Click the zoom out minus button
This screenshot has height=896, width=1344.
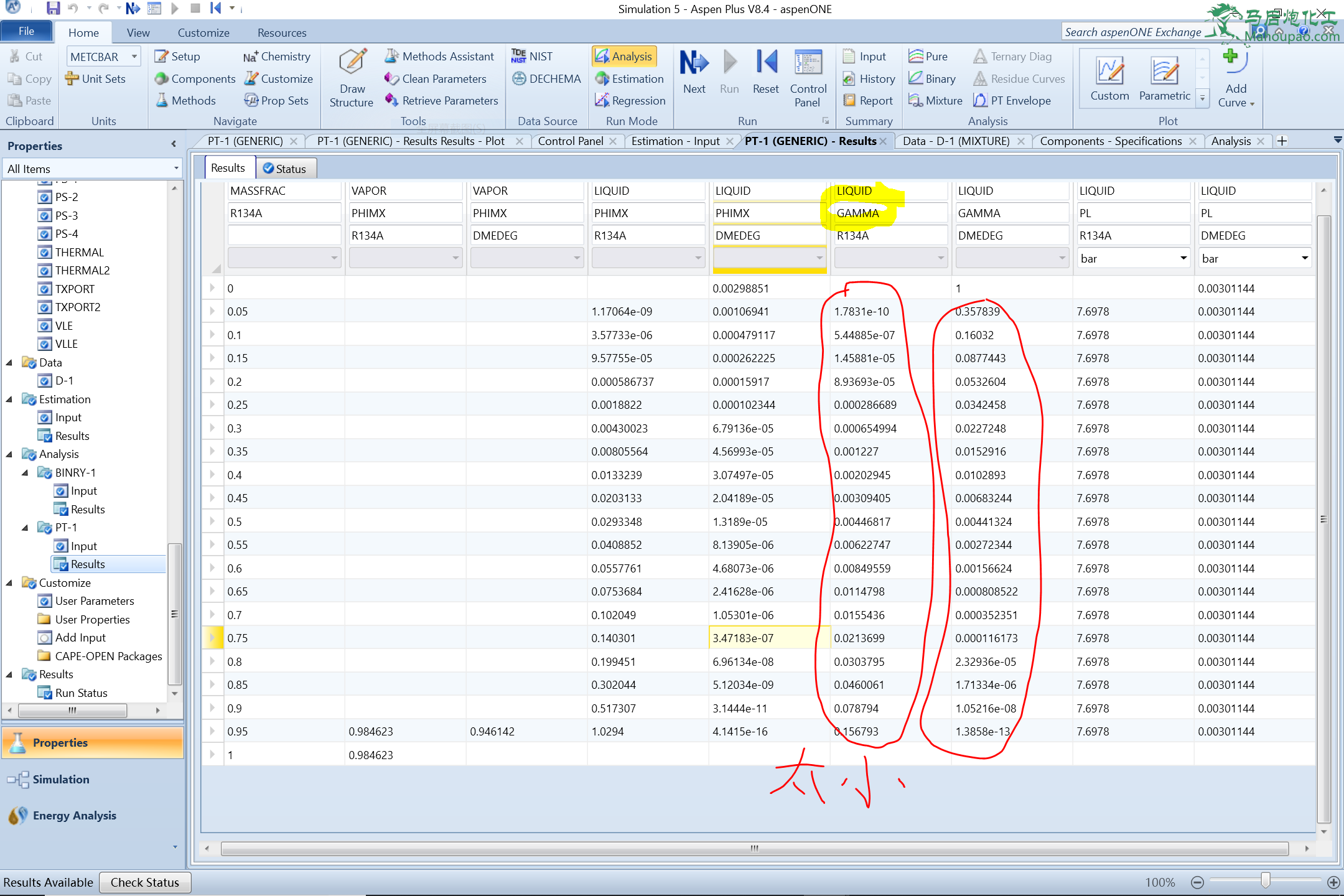[1197, 882]
